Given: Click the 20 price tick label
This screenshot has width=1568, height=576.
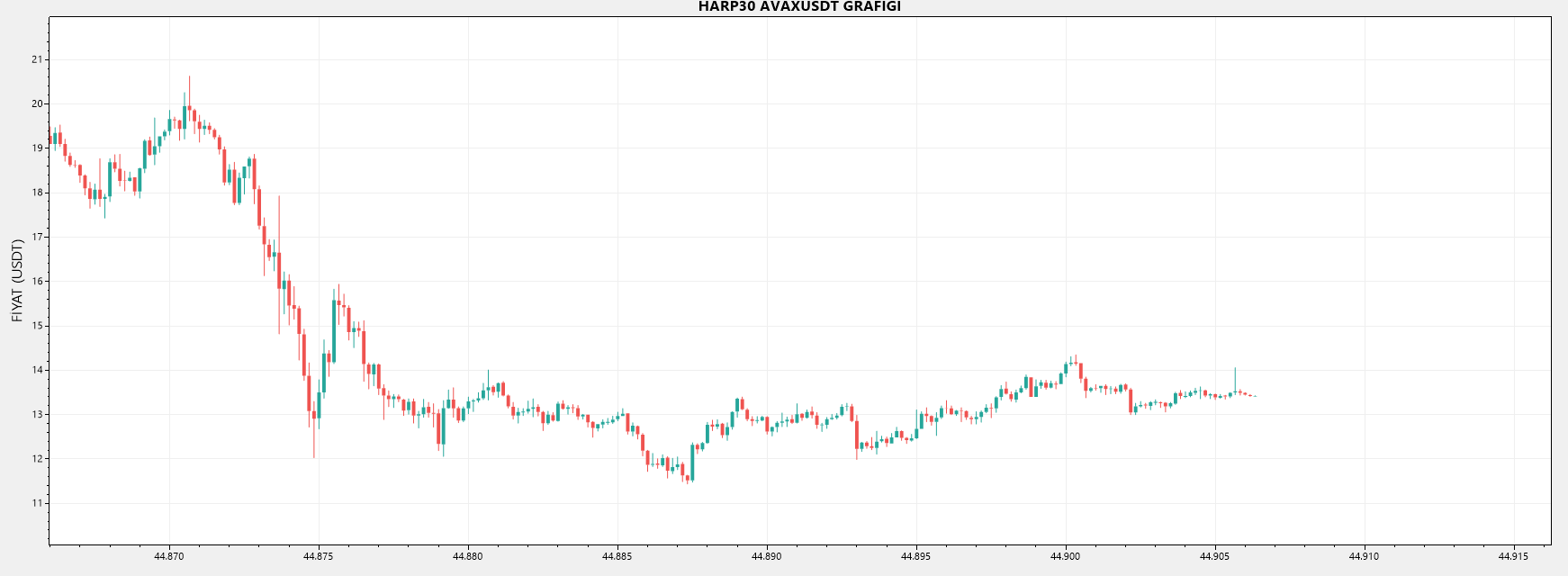Looking at the screenshot, I should tap(37, 103).
